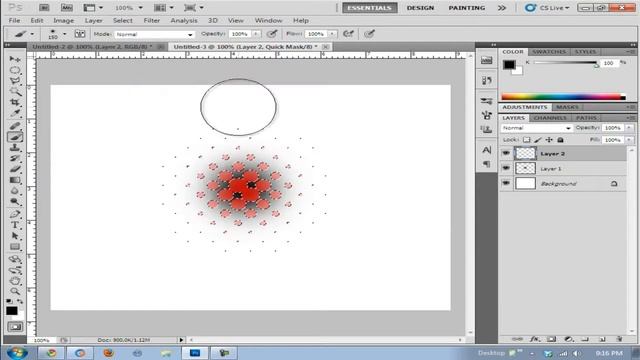The width and height of the screenshot is (640, 360).
Task: Select the Polygonal Lasso tool
Action: coord(15,81)
